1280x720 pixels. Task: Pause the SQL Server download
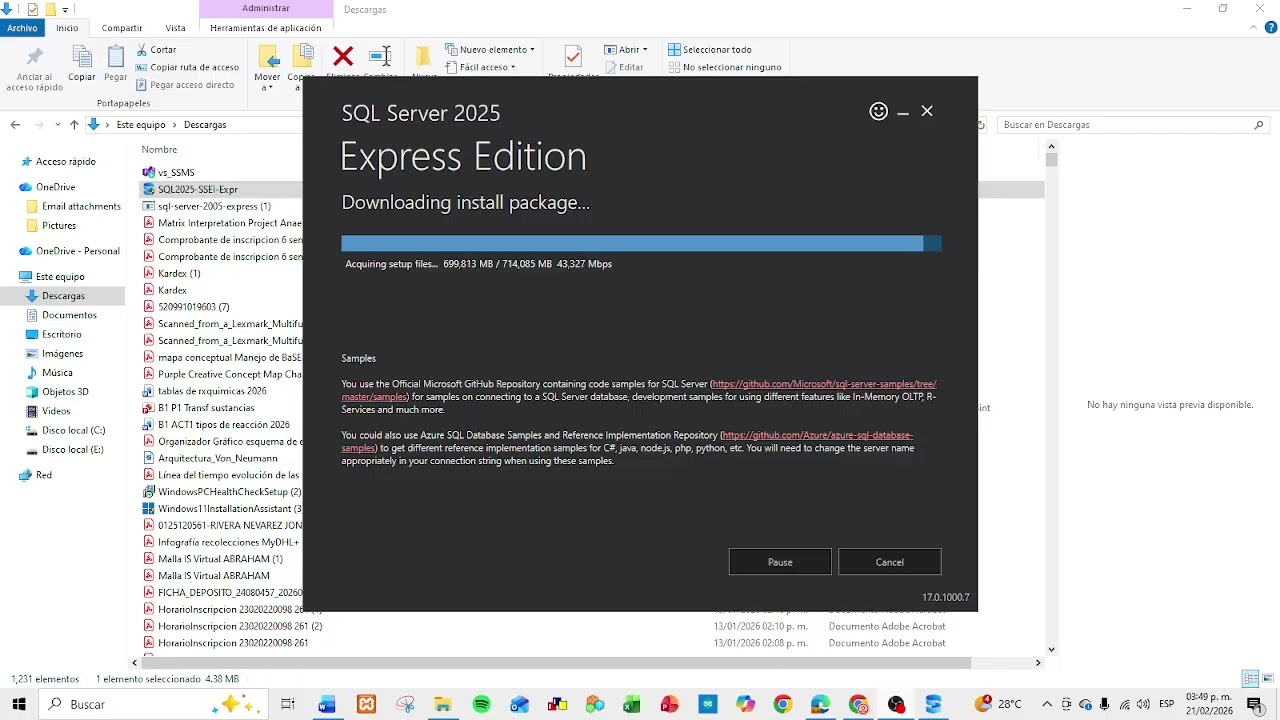pyautogui.click(x=780, y=562)
